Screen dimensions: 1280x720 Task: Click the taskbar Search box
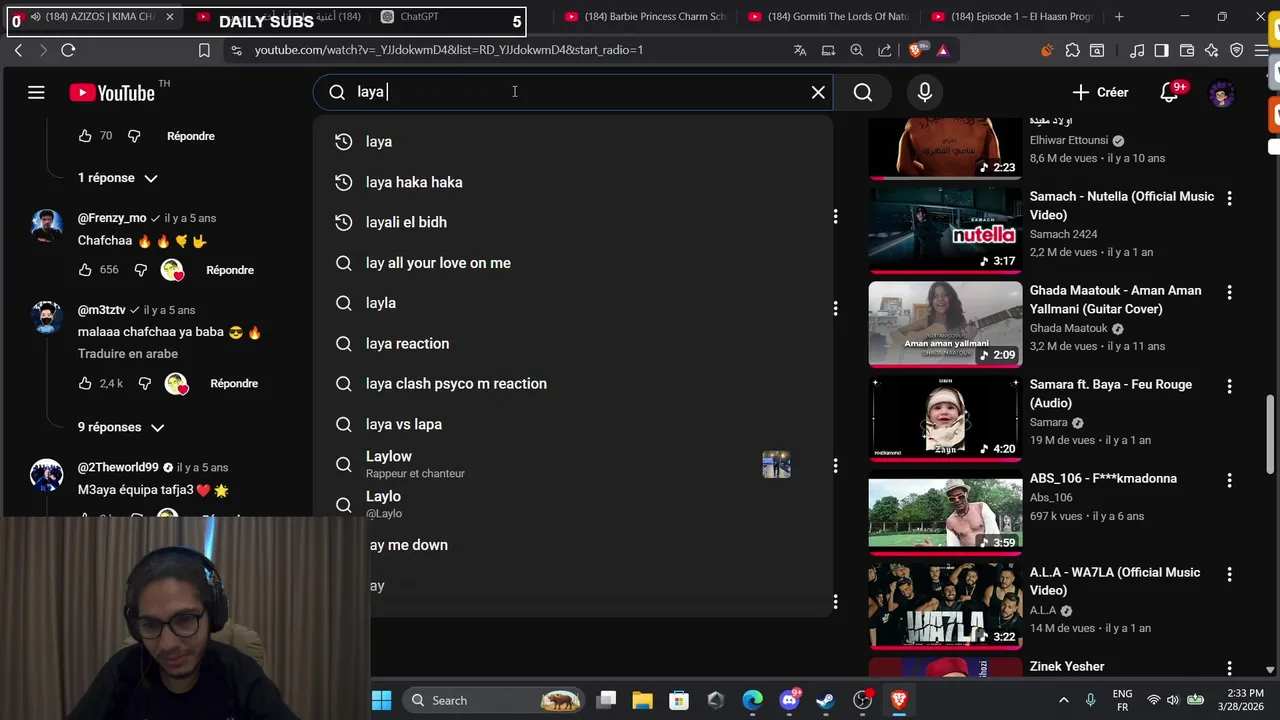[x=494, y=700]
